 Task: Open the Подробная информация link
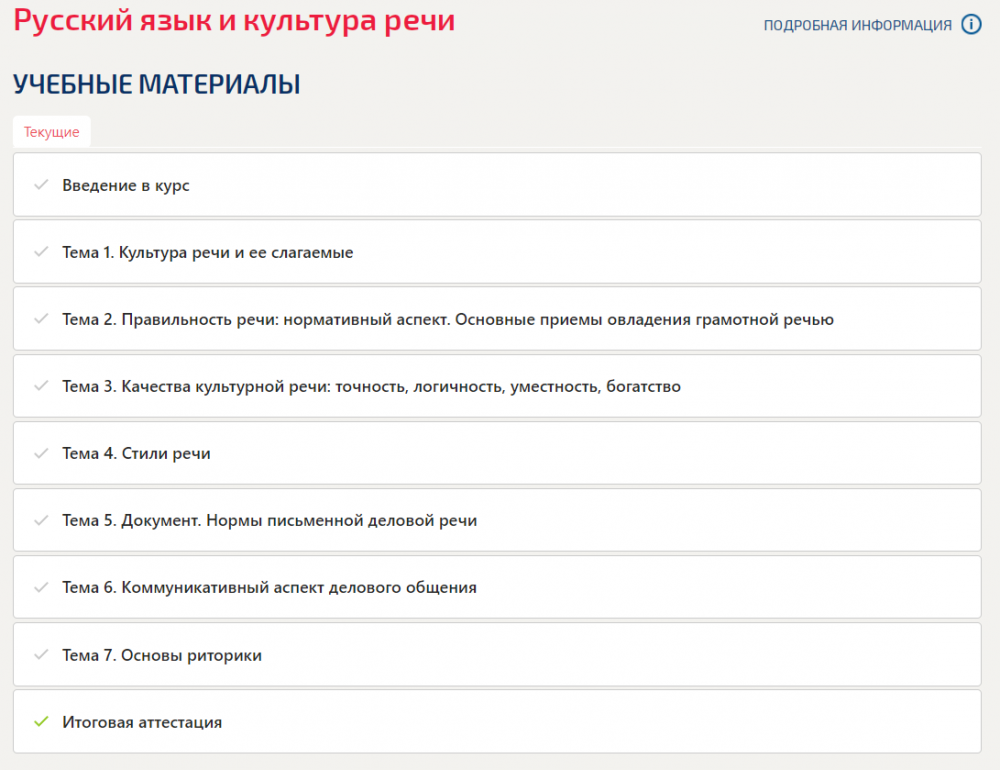click(857, 26)
